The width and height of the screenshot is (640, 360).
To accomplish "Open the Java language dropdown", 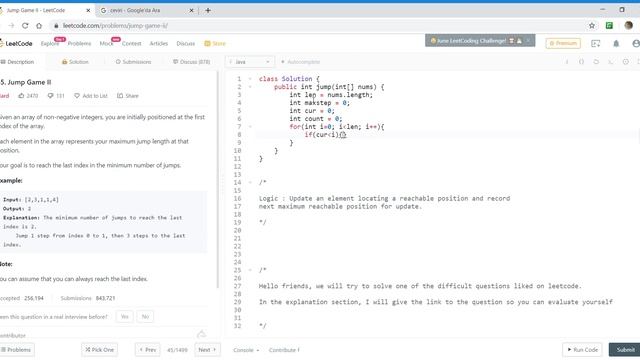I will coord(250,62).
